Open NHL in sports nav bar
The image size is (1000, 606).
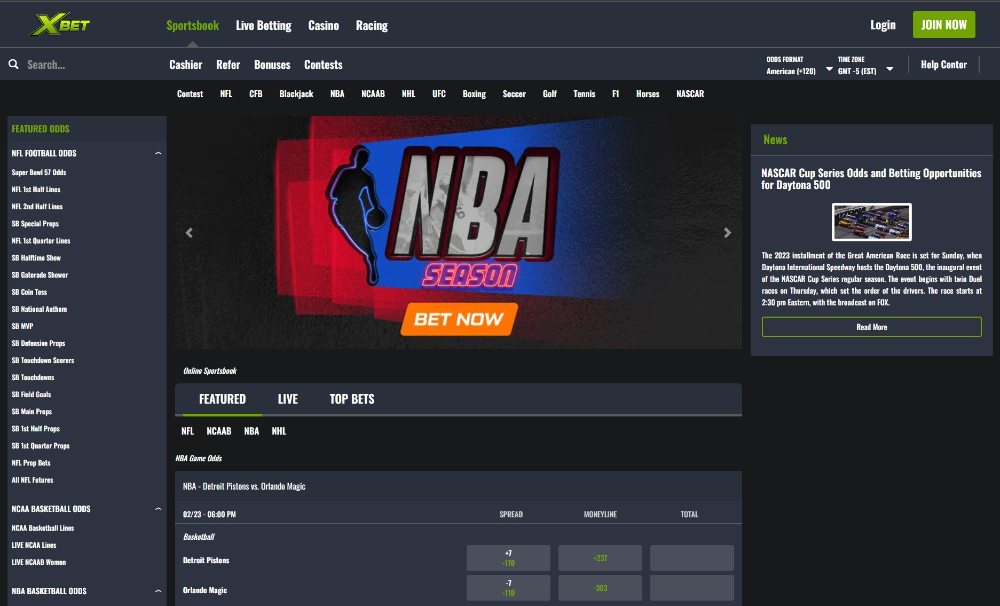tap(408, 94)
